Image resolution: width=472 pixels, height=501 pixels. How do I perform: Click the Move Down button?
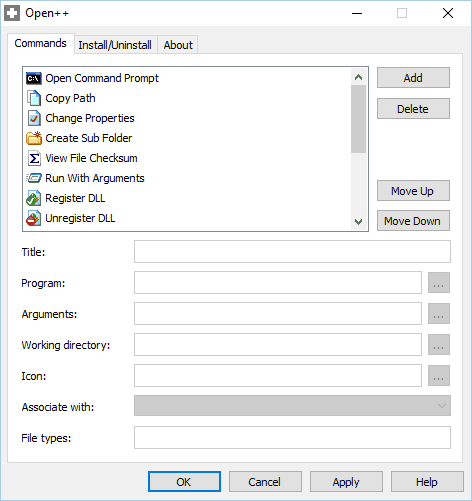coord(413,221)
